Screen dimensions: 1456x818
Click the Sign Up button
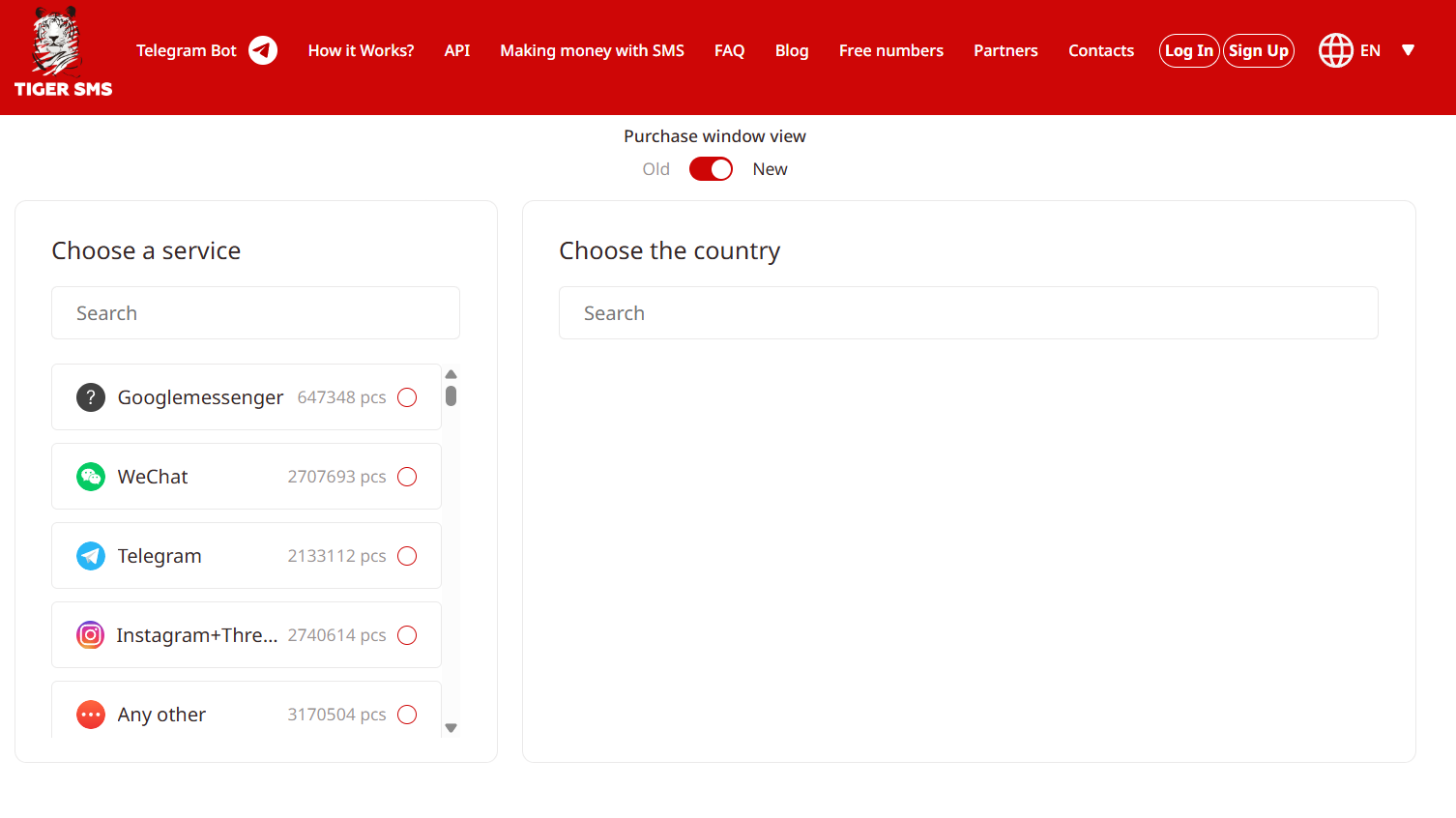1259,50
